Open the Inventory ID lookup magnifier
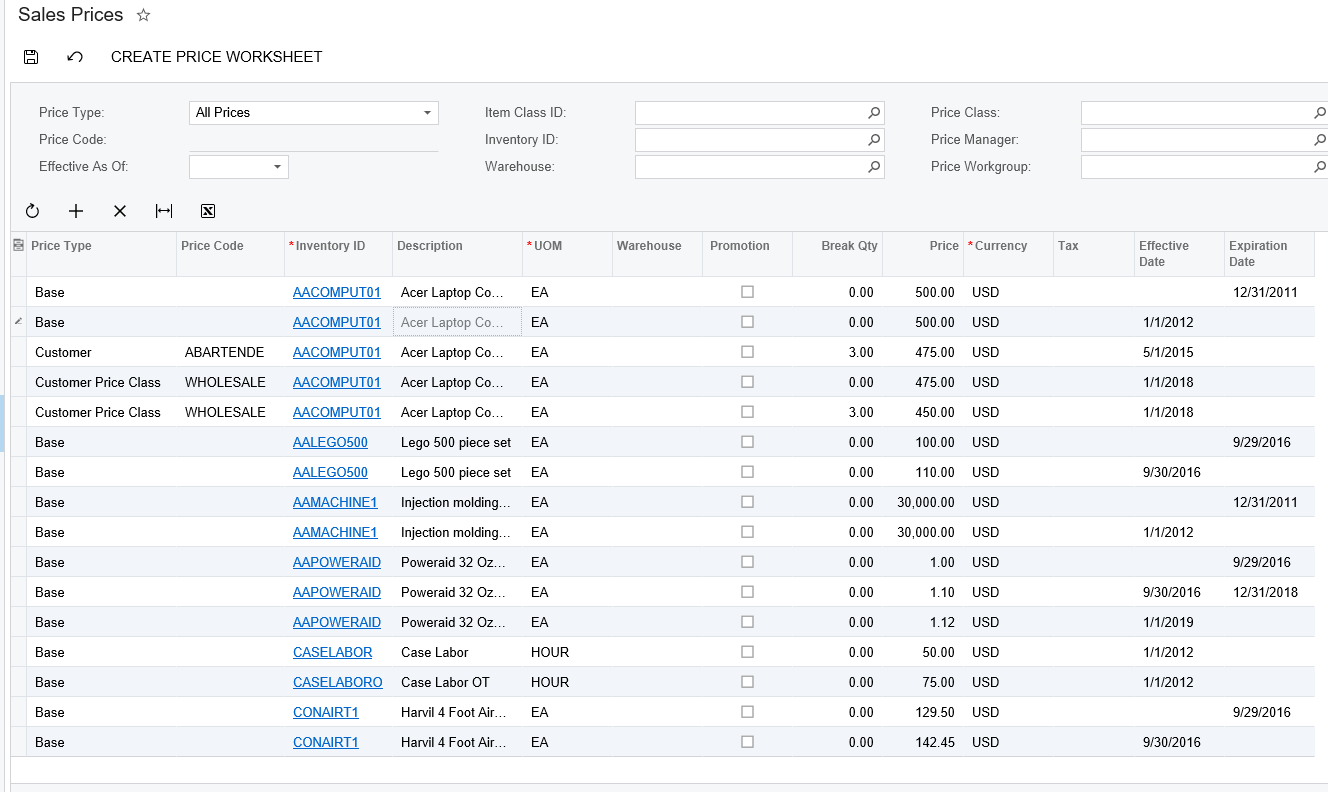This screenshot has height=792, width=1328. (x=874, y=139)
